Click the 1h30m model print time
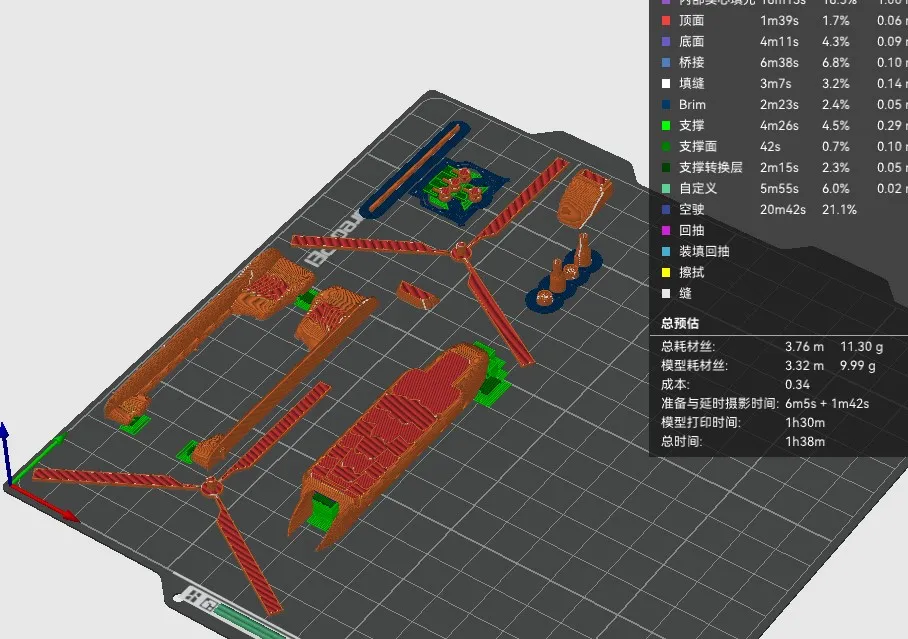This screenshot has height=639, width=908. [x=805, y=422]
